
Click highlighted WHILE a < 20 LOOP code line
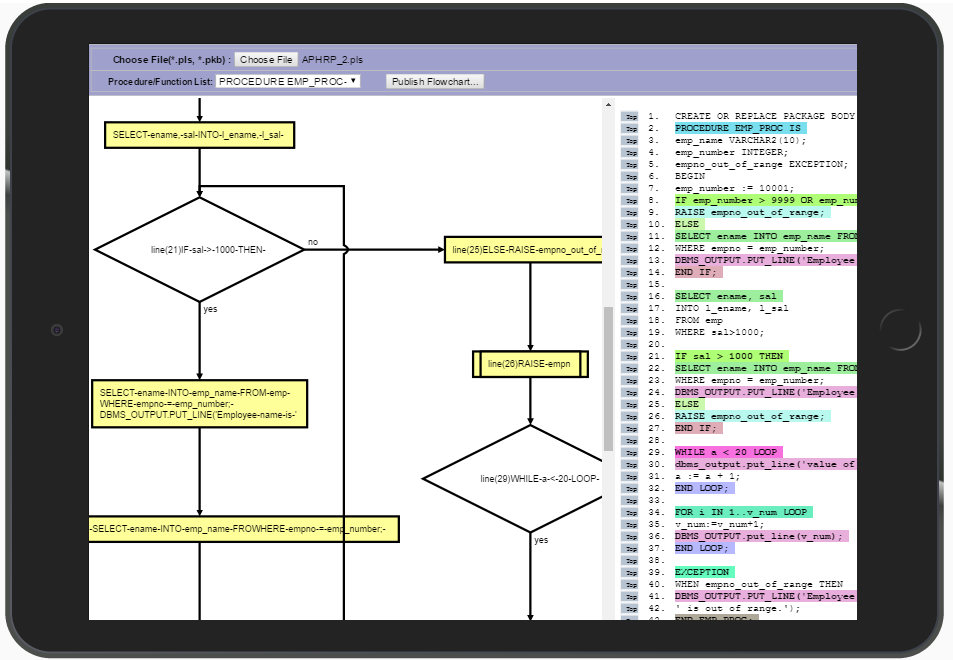click(728, 452)
